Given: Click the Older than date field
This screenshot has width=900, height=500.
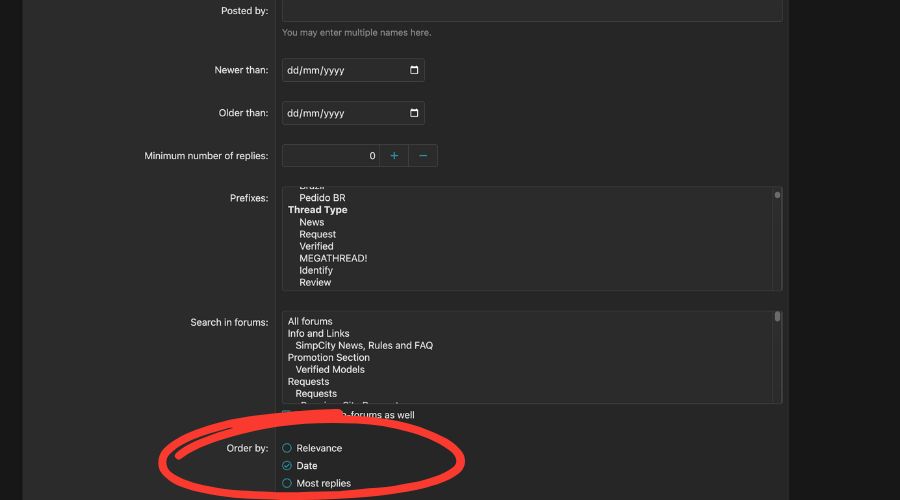Looking at the screenshot, I should pyautogui.click(x=340, y=113).
